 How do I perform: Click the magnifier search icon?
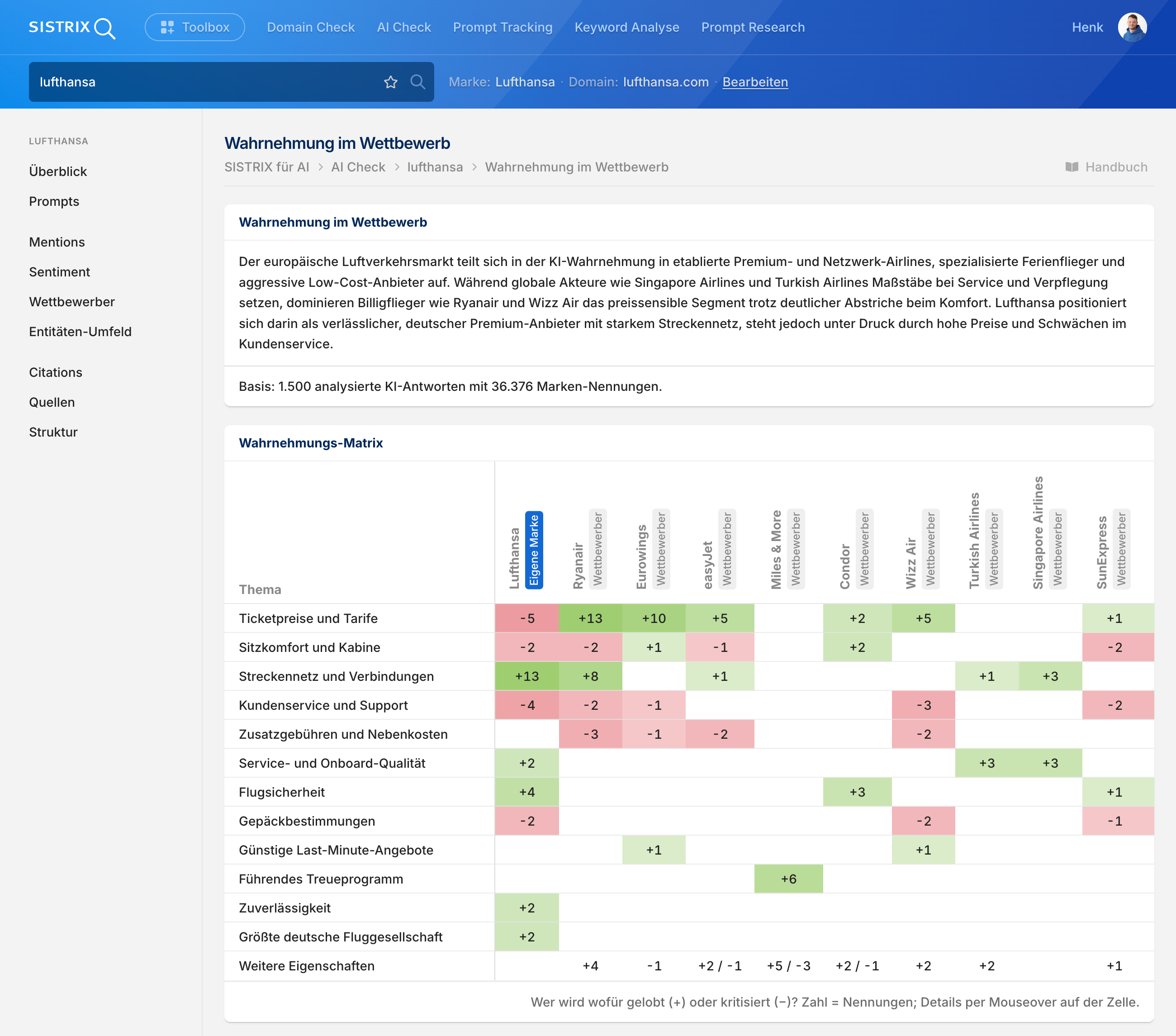pos(417,82)
